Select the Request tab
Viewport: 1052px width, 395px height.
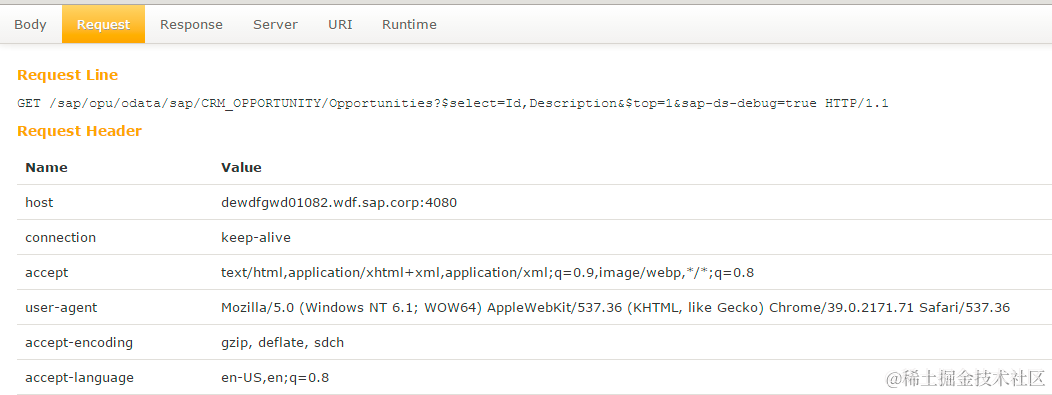[103, 25]
